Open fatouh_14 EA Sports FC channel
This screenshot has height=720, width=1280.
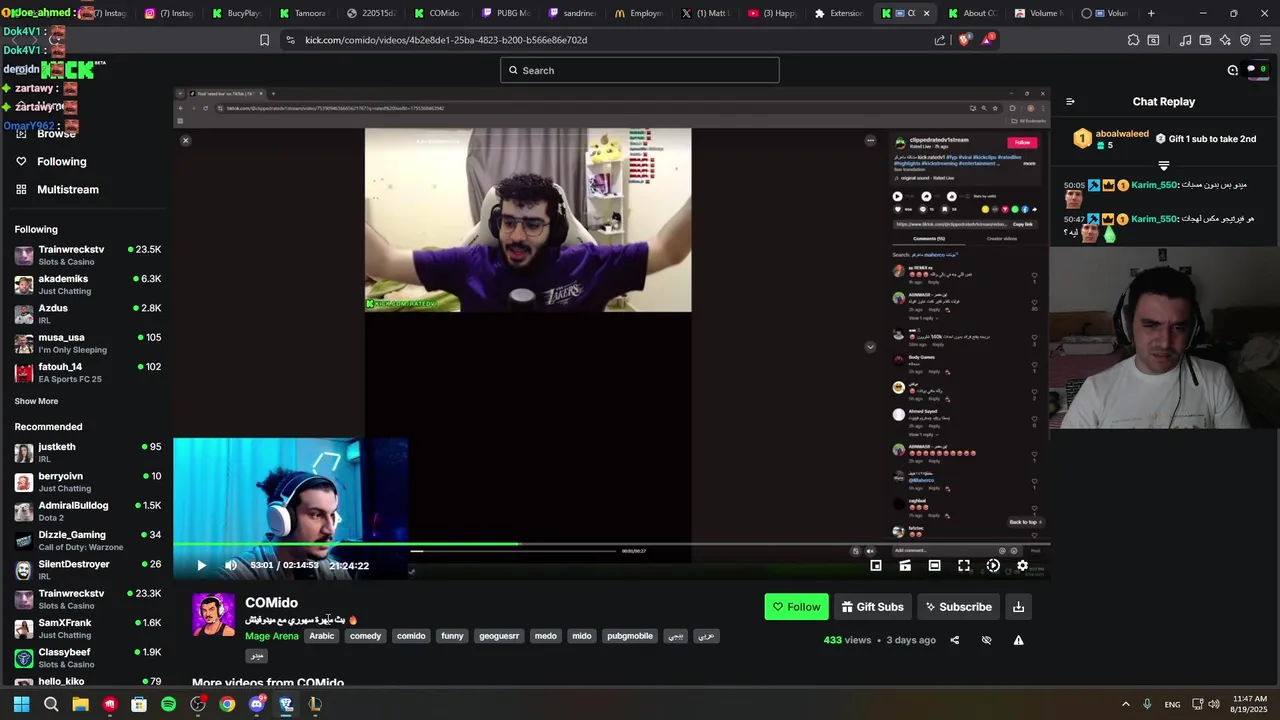point(88,372)
